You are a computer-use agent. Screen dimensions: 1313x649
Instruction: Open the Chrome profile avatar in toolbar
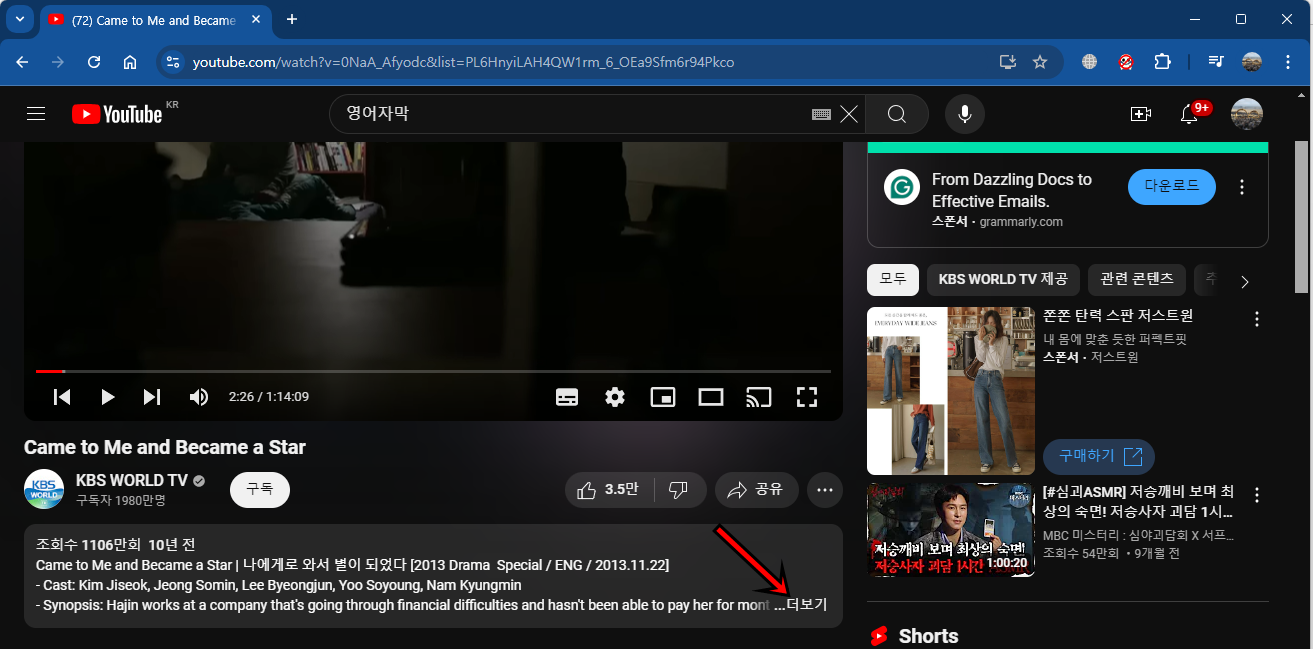(x=1252, y=62)
